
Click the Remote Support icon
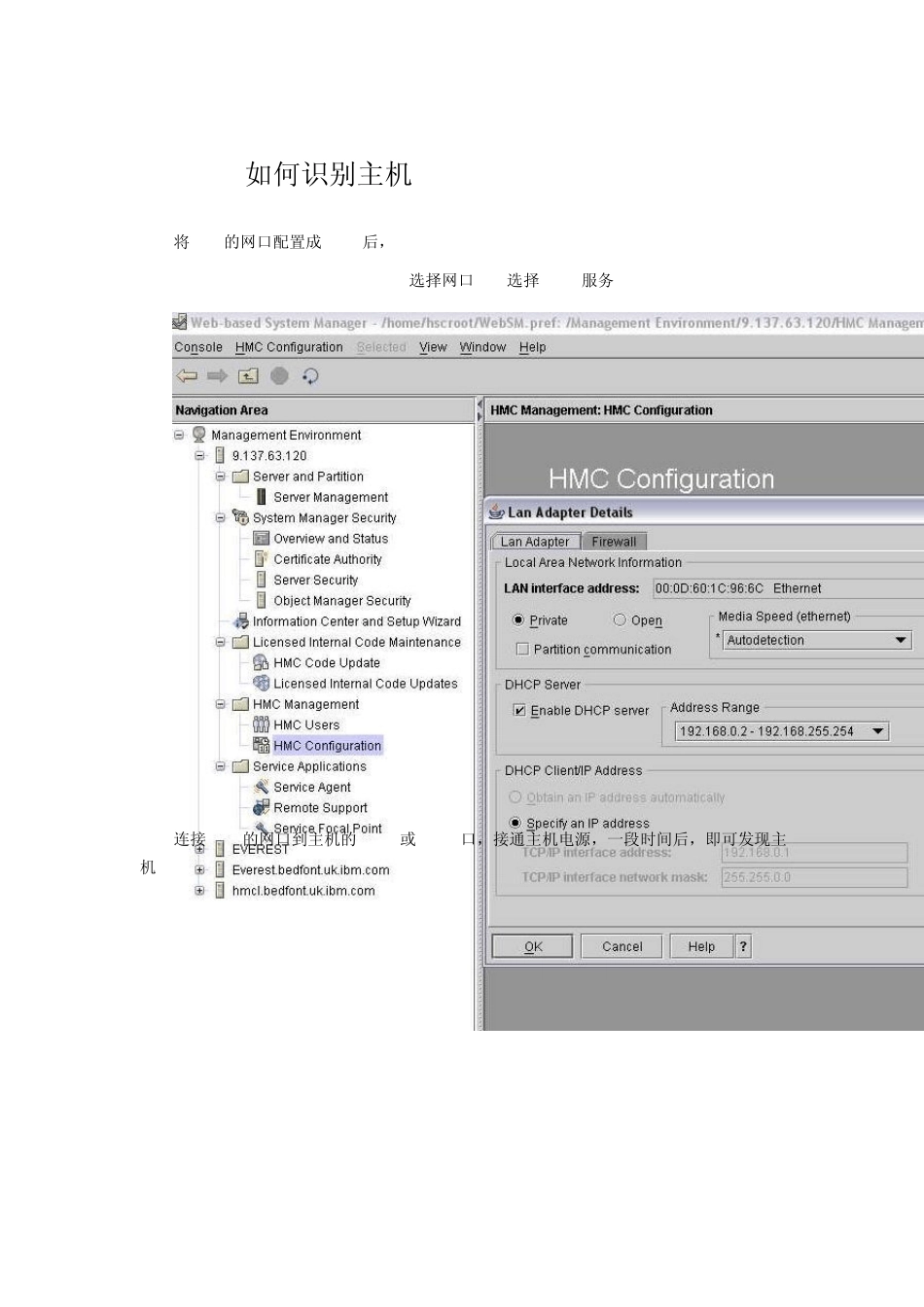tap(261, 807)
